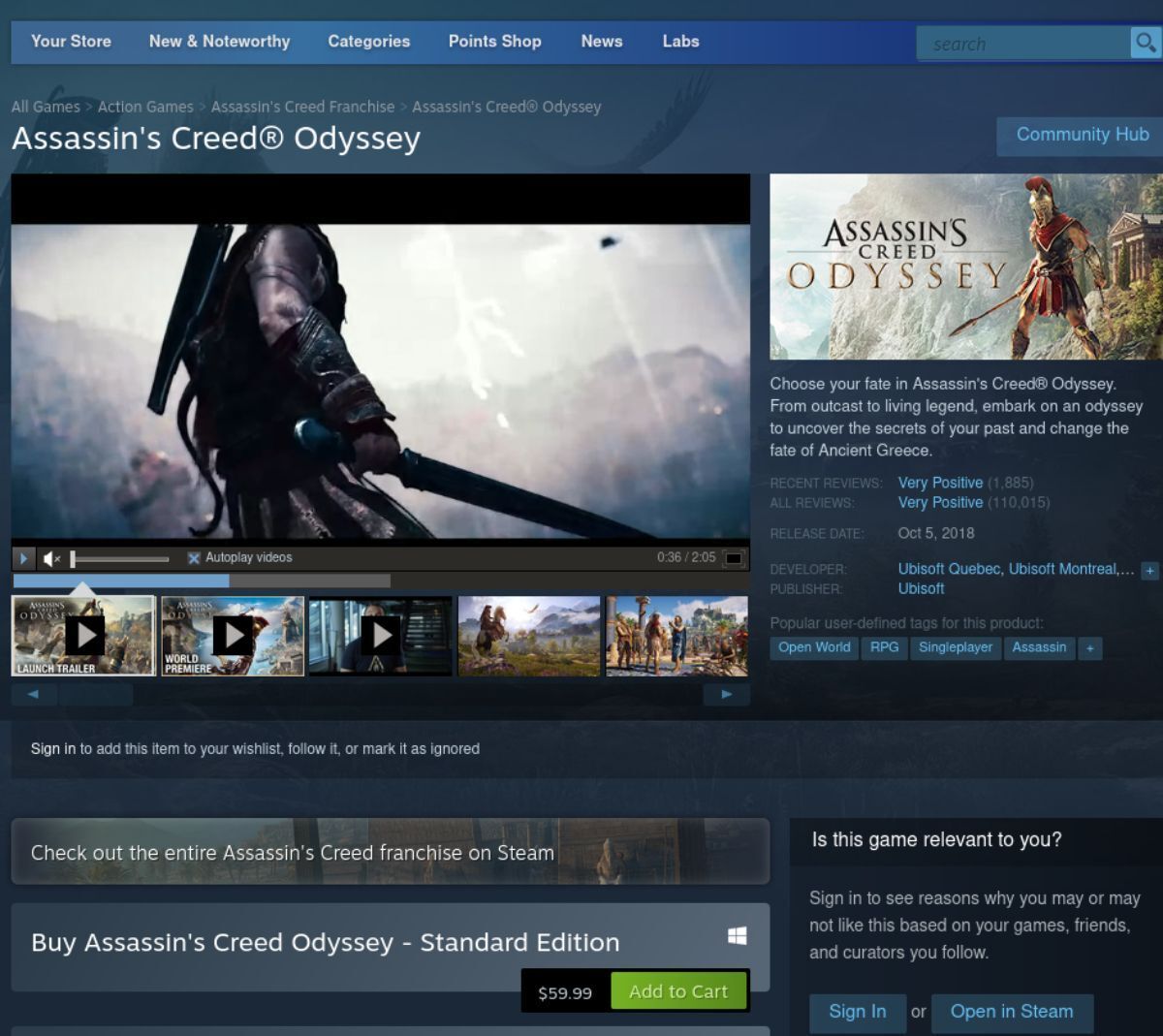Click Assassin's Creed® Odyssey breadcrumb

point(507,107)
